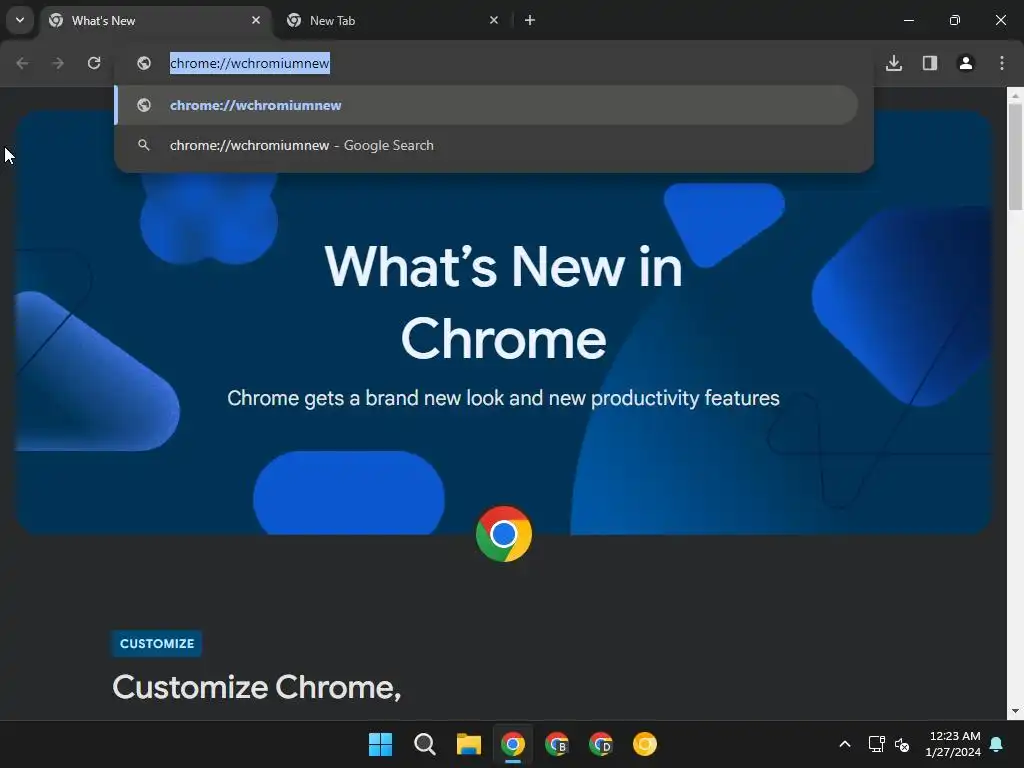Open the Chrome downloads icon
1024x768 pixels.
click(x=894, y=63)
